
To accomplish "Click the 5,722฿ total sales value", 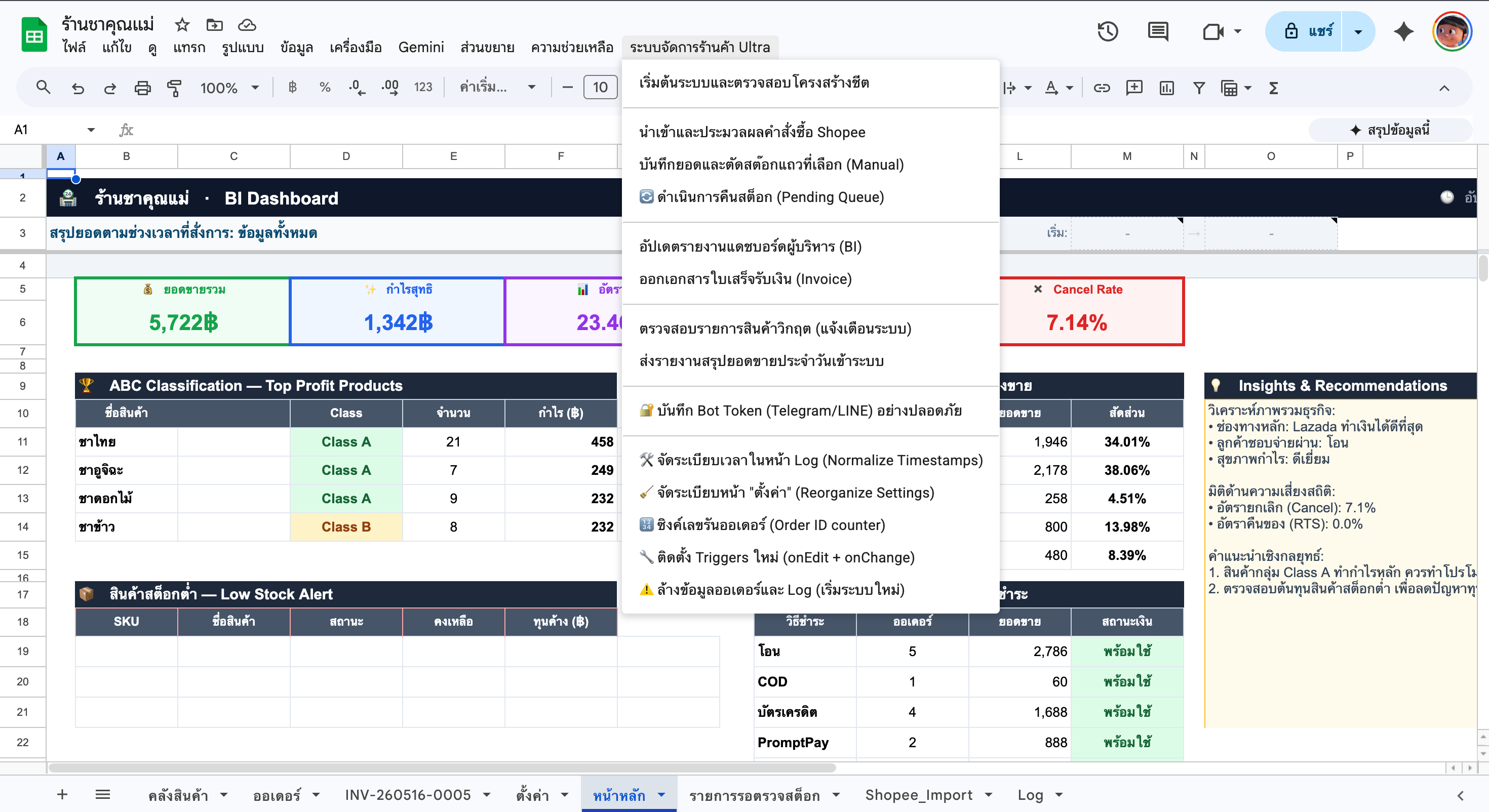I will coord(183,322).
